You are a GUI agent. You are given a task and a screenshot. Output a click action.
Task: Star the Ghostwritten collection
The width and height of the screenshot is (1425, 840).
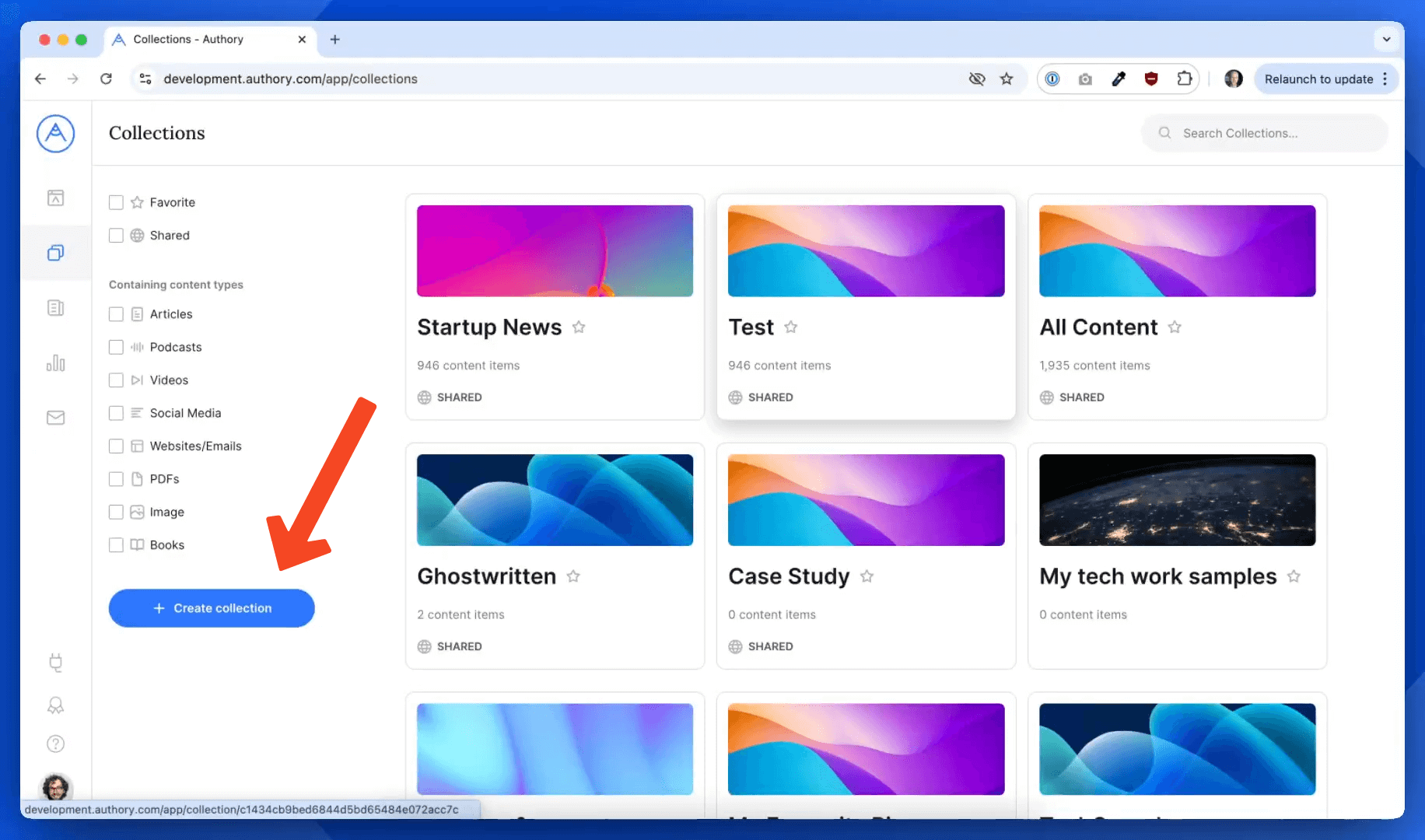pyautogui.click(x=573, y=576)
